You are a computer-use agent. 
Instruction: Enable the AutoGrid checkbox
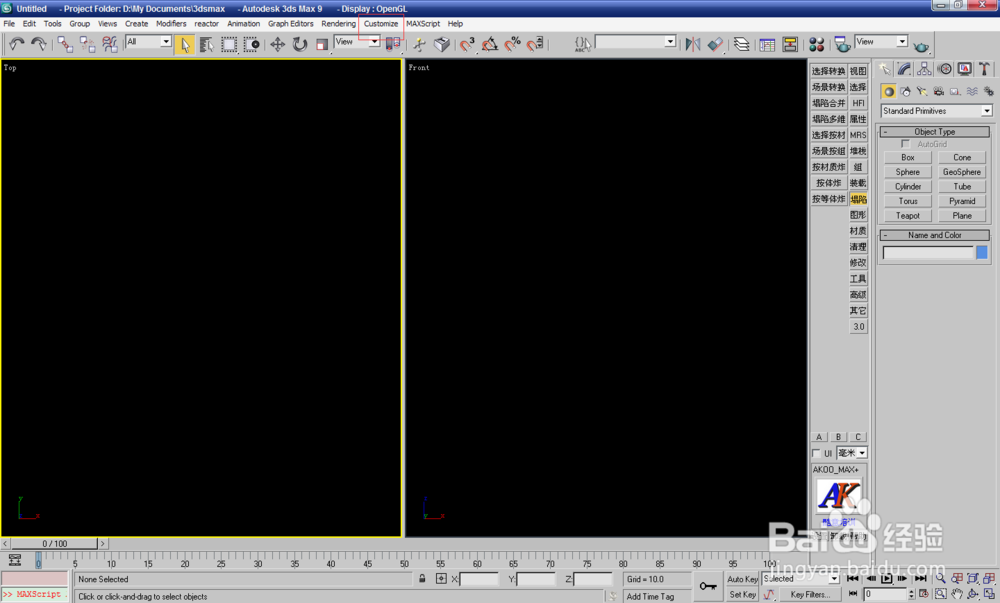click(x=906, y=144)
